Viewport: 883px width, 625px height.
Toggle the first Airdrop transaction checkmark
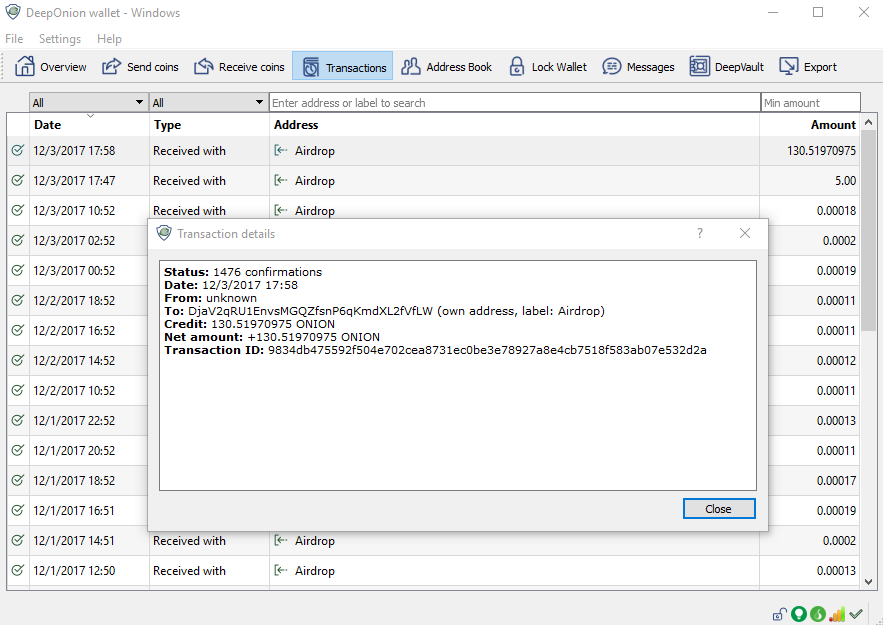click(x=16, y=150)
